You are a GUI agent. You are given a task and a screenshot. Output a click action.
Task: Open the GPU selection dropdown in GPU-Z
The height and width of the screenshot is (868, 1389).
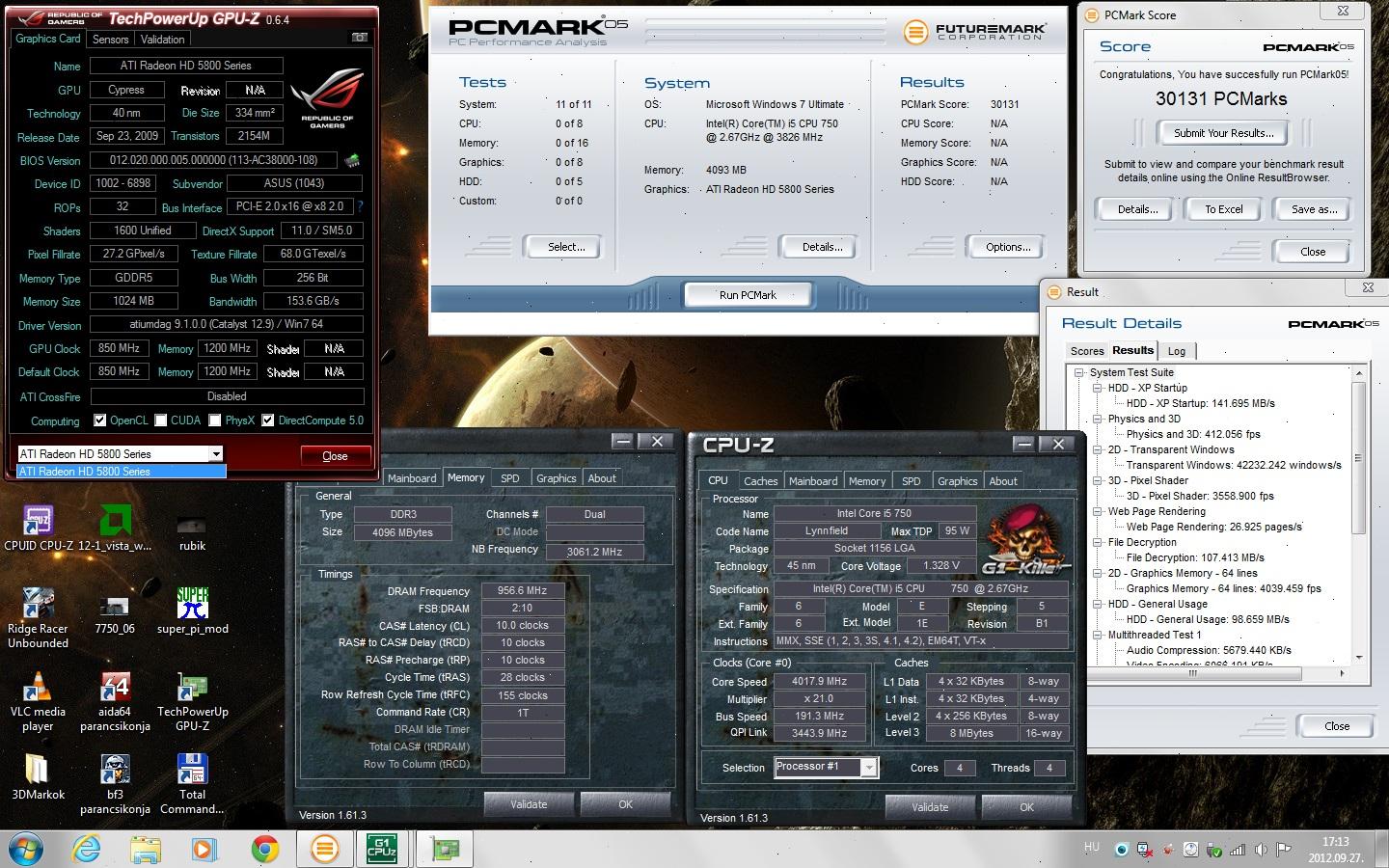tap(215, 453)
